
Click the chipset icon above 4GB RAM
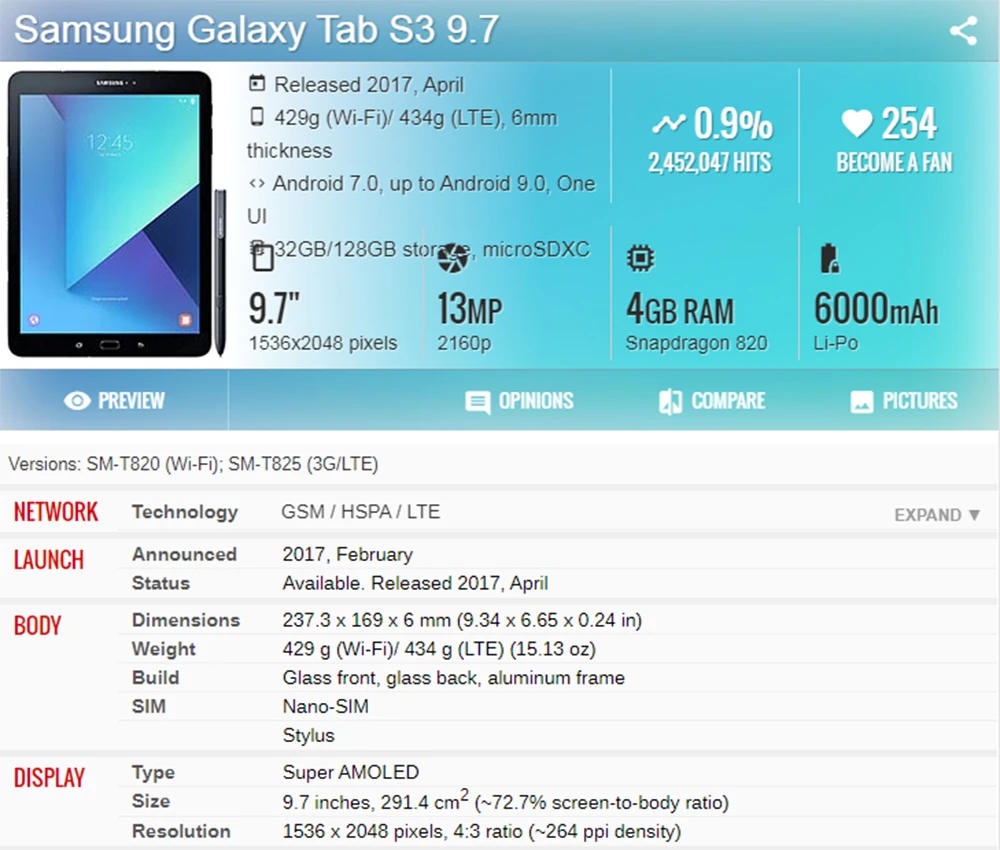pos(640,258)
